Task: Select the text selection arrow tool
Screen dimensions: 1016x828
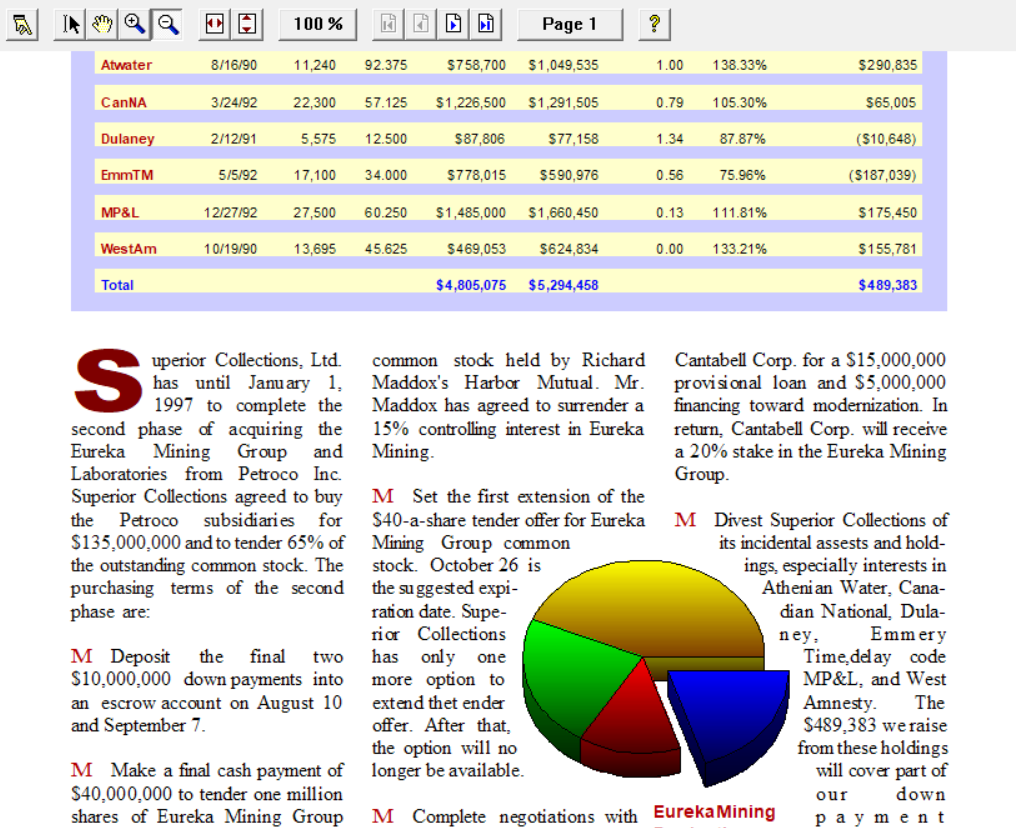Action: [x=71, y=25]
